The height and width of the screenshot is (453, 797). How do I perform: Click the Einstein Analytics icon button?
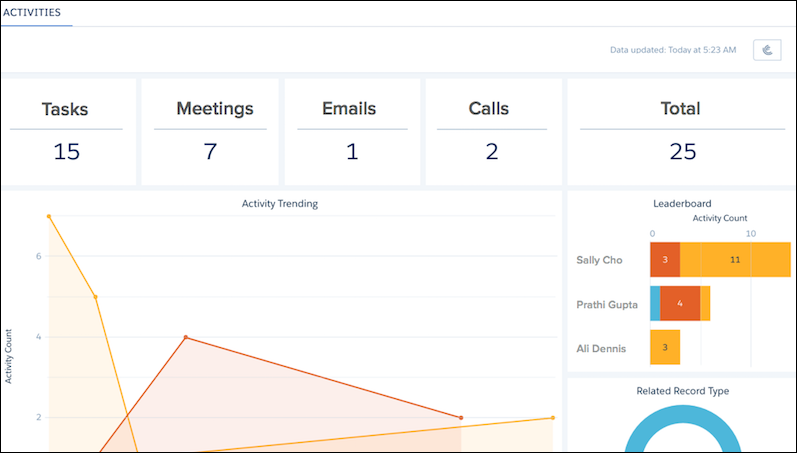coord(767,50)
